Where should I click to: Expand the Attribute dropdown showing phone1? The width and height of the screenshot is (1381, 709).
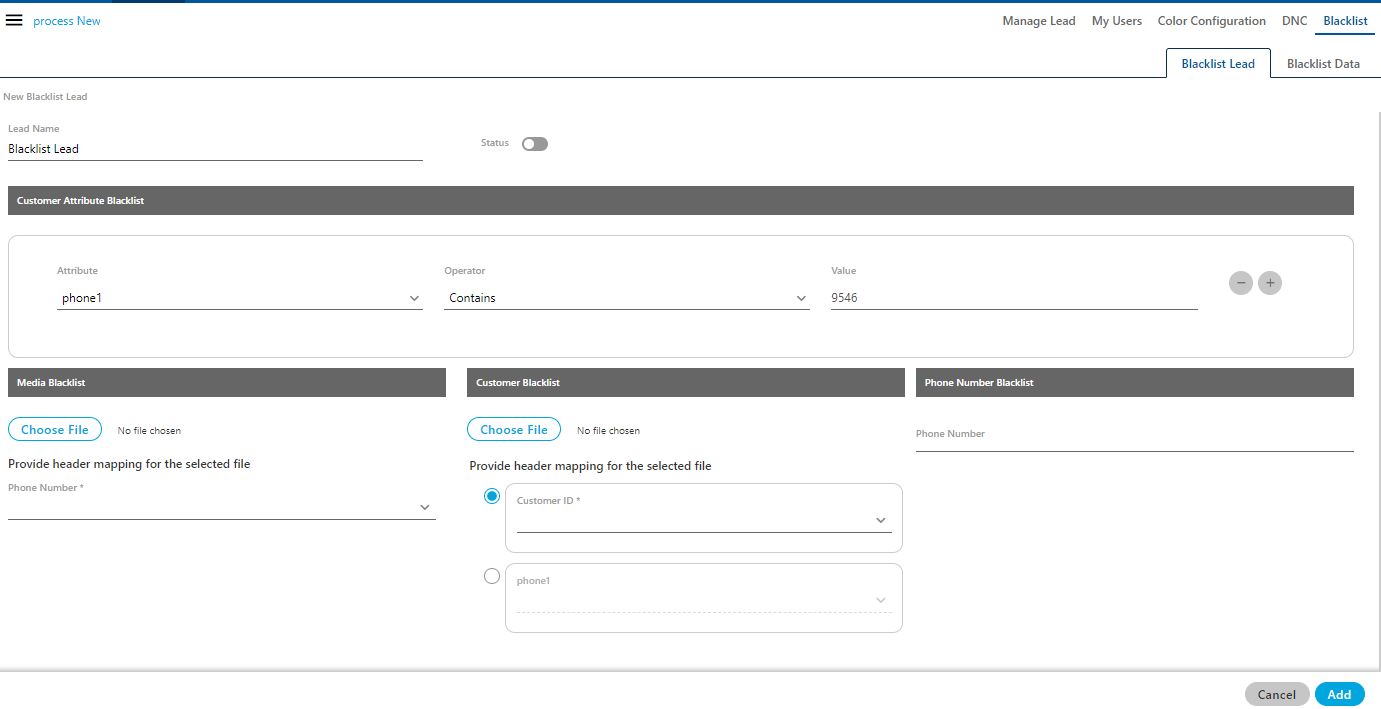click(239, 298)
